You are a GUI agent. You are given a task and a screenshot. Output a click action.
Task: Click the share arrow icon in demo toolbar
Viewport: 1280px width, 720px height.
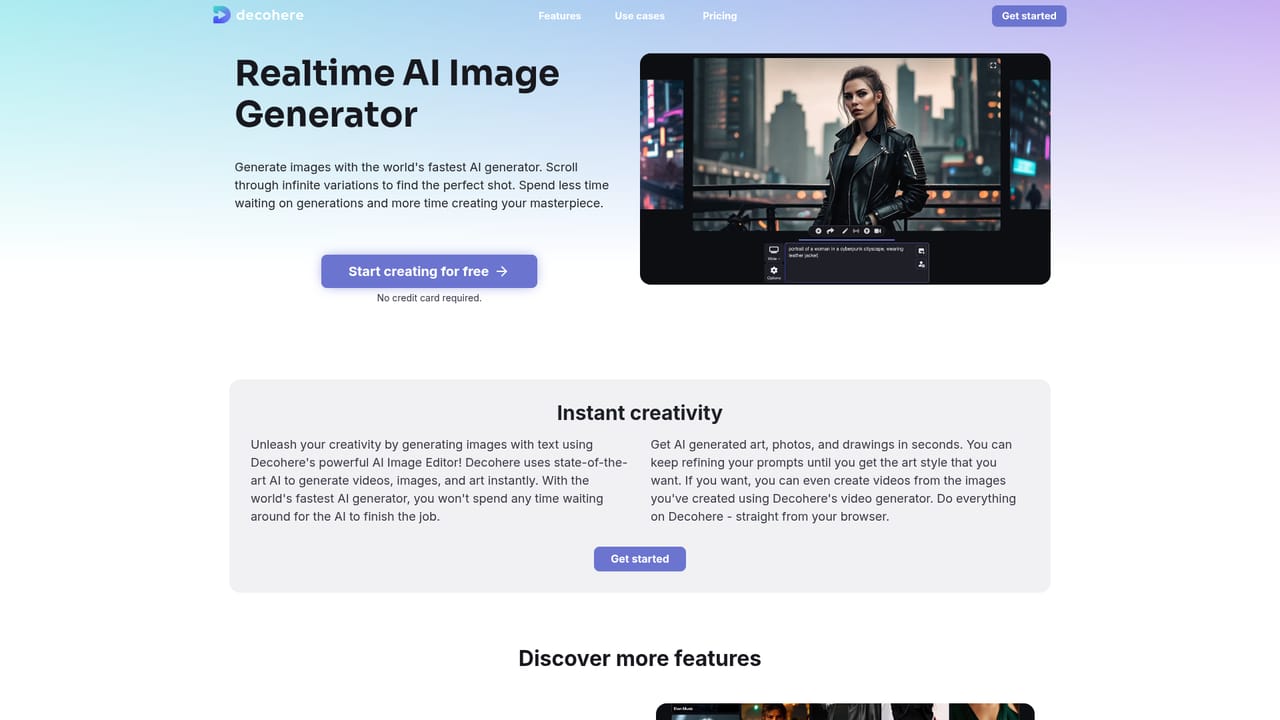tap(830, 231)
